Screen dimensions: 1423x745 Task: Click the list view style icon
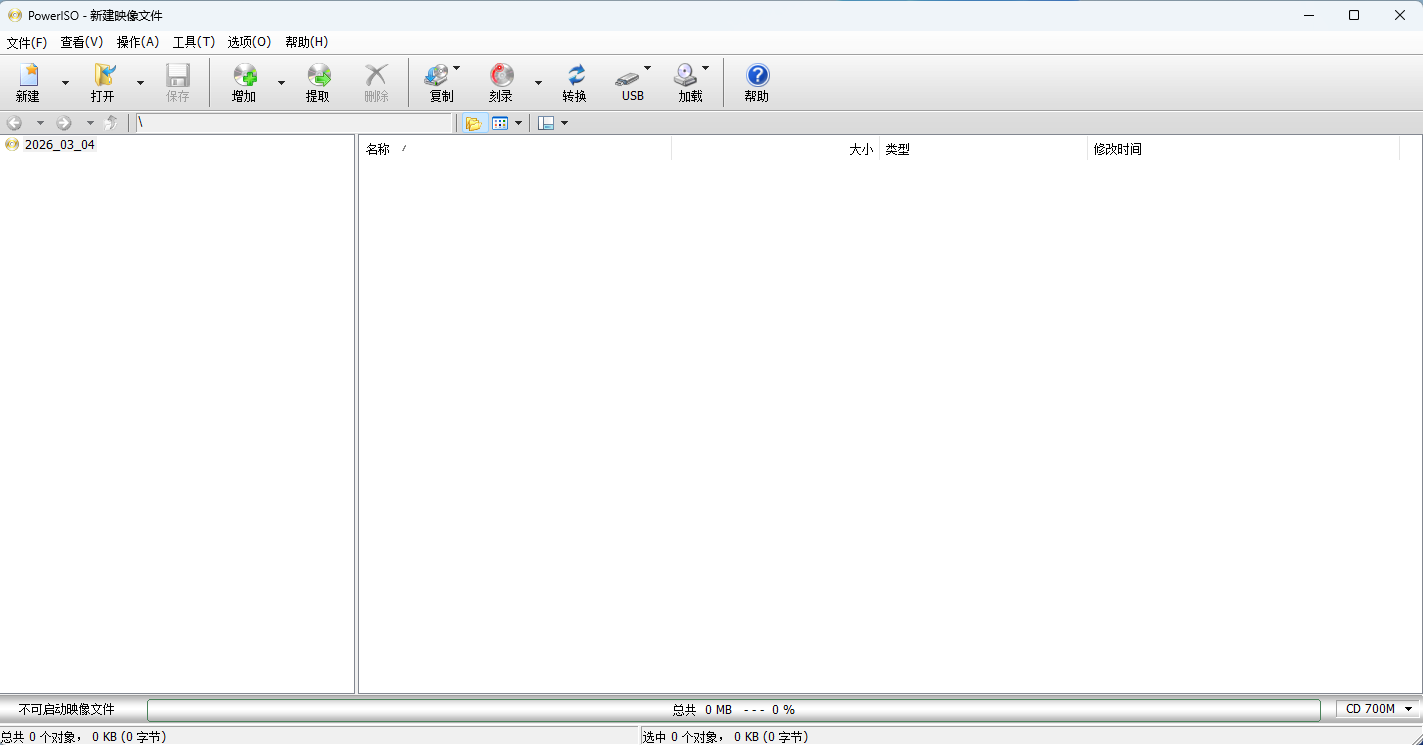pos(500,123)
